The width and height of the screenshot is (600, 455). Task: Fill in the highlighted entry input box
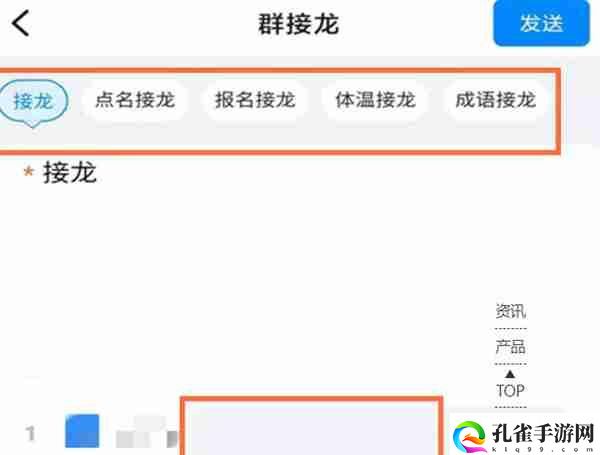point(311,427)
